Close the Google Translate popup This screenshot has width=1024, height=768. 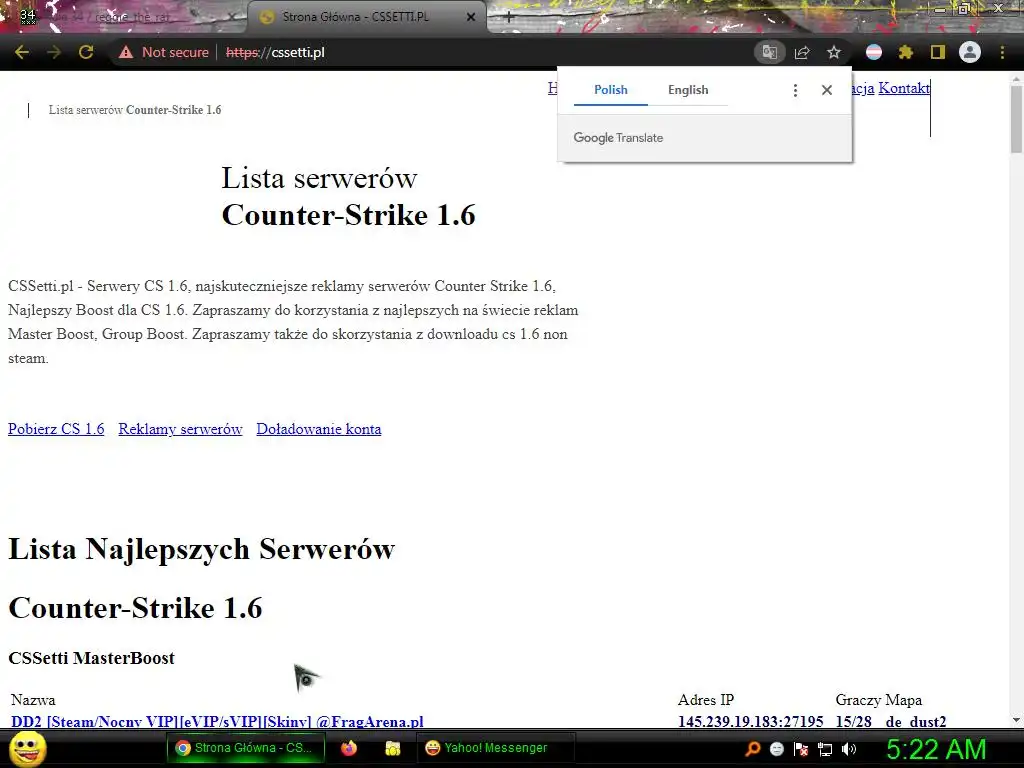(827, 90)
